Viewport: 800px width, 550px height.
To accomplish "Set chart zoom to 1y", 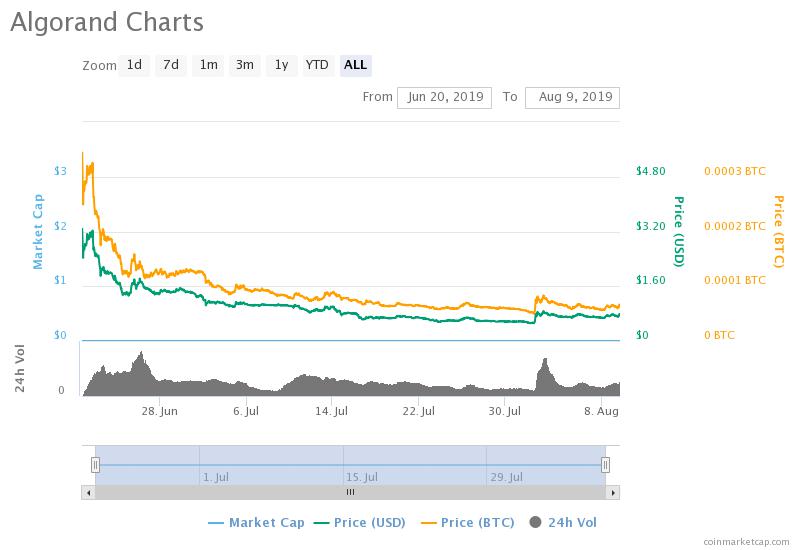I will click(x=282, y=65).
